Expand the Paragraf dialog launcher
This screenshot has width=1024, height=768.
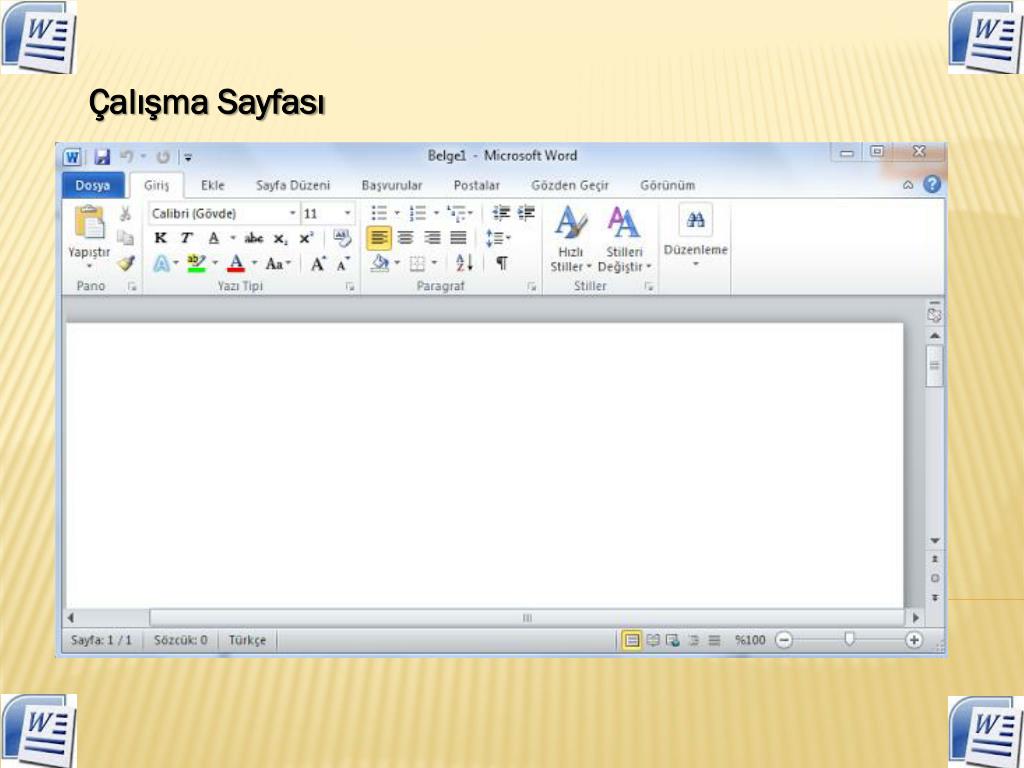(x=532, y=287)
